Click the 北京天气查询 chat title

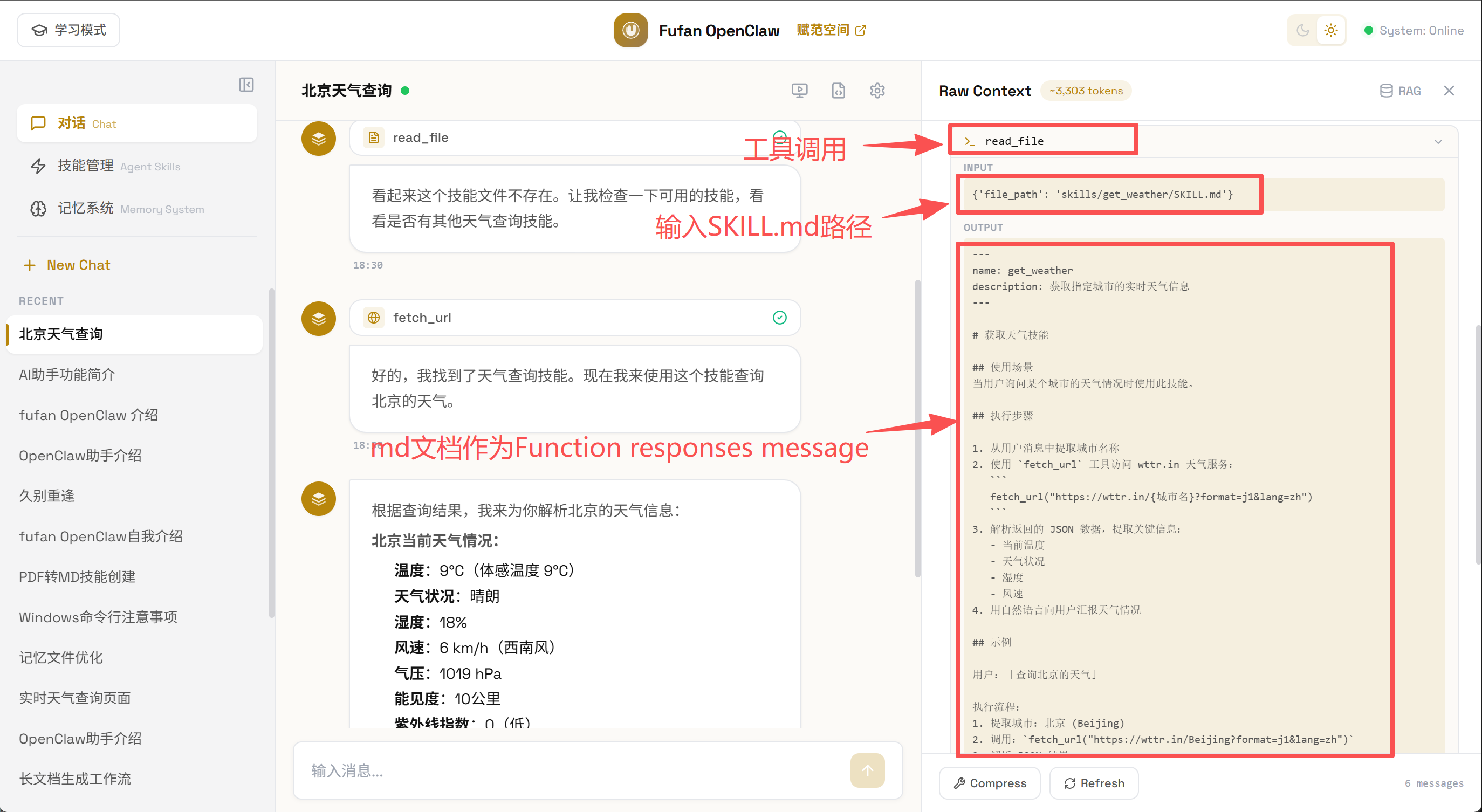[x=346, y=91]
